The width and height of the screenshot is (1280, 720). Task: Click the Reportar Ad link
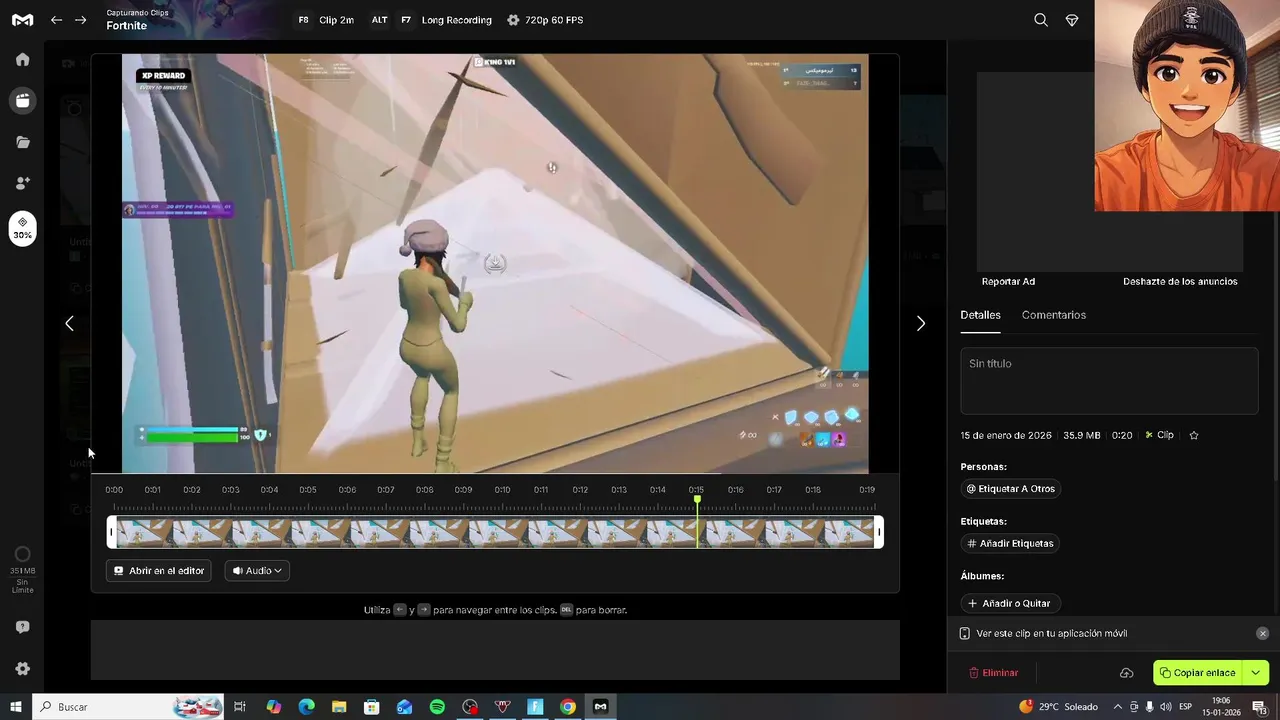pos(1008,282)
